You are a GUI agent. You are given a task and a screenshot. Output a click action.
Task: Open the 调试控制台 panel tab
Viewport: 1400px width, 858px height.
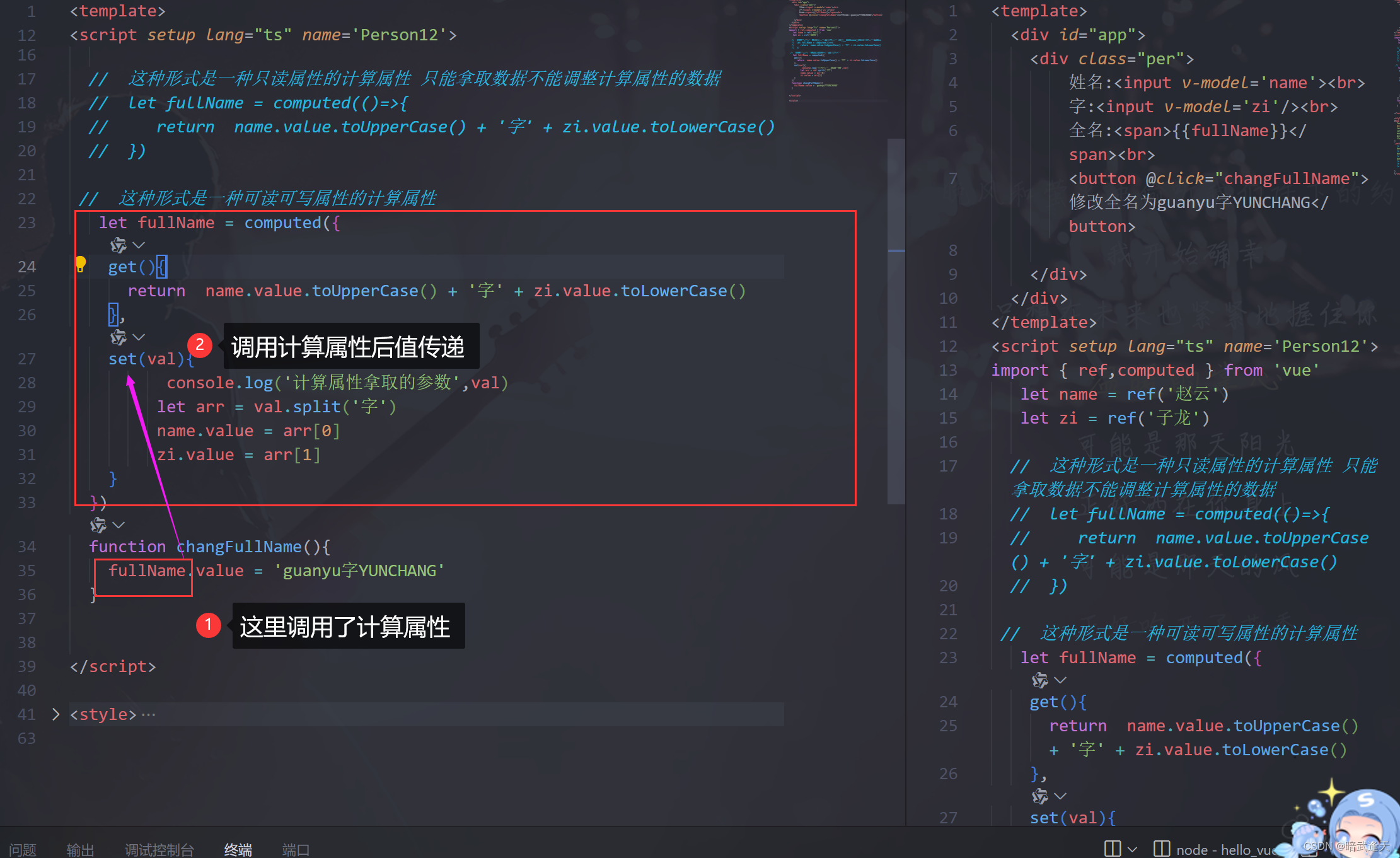[x=159, y=849]
